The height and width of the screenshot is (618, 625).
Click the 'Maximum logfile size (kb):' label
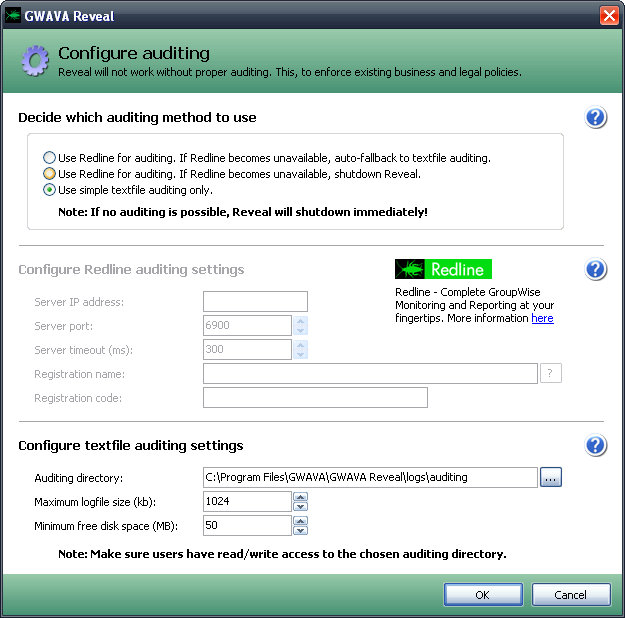pyautogui.click(x=95, y=502)
